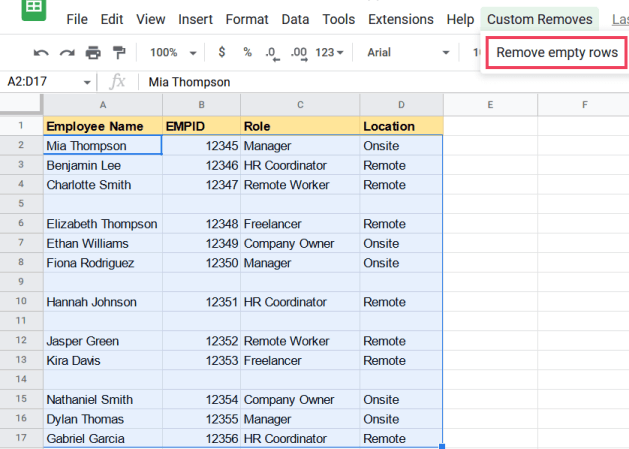Screen dimensions: 629x449
Task: Select the Elizabeth Thompson cell
Action: click(103, 223)
